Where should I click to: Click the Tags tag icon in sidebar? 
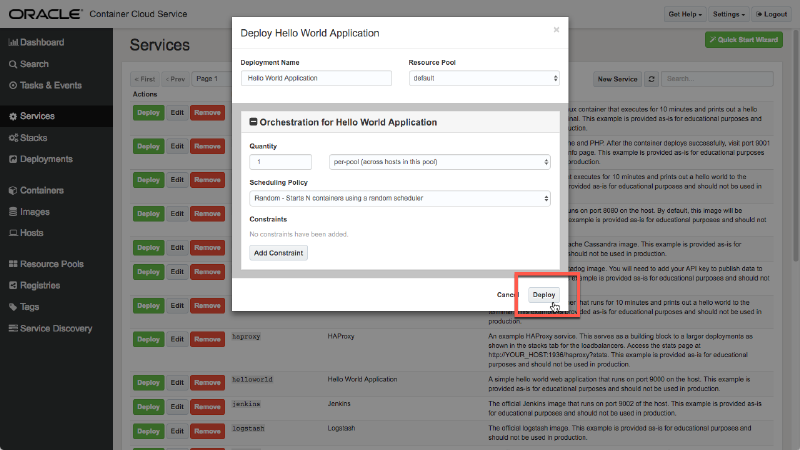point(13,307)
